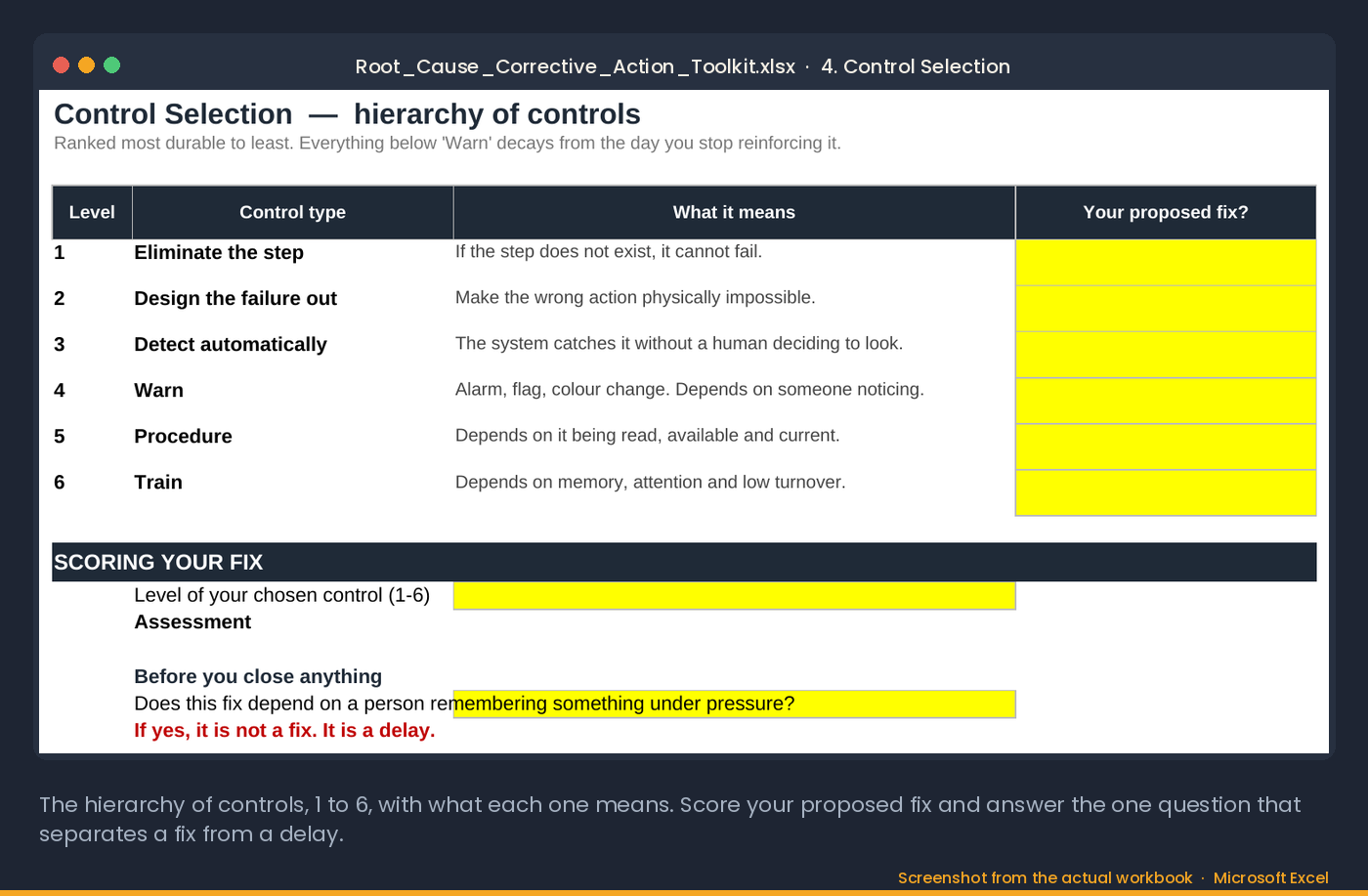Select the yellow proposed fix cell for Design the failure out
The height and width of the screenshot is (896, 1368).
coord(1166,309)
